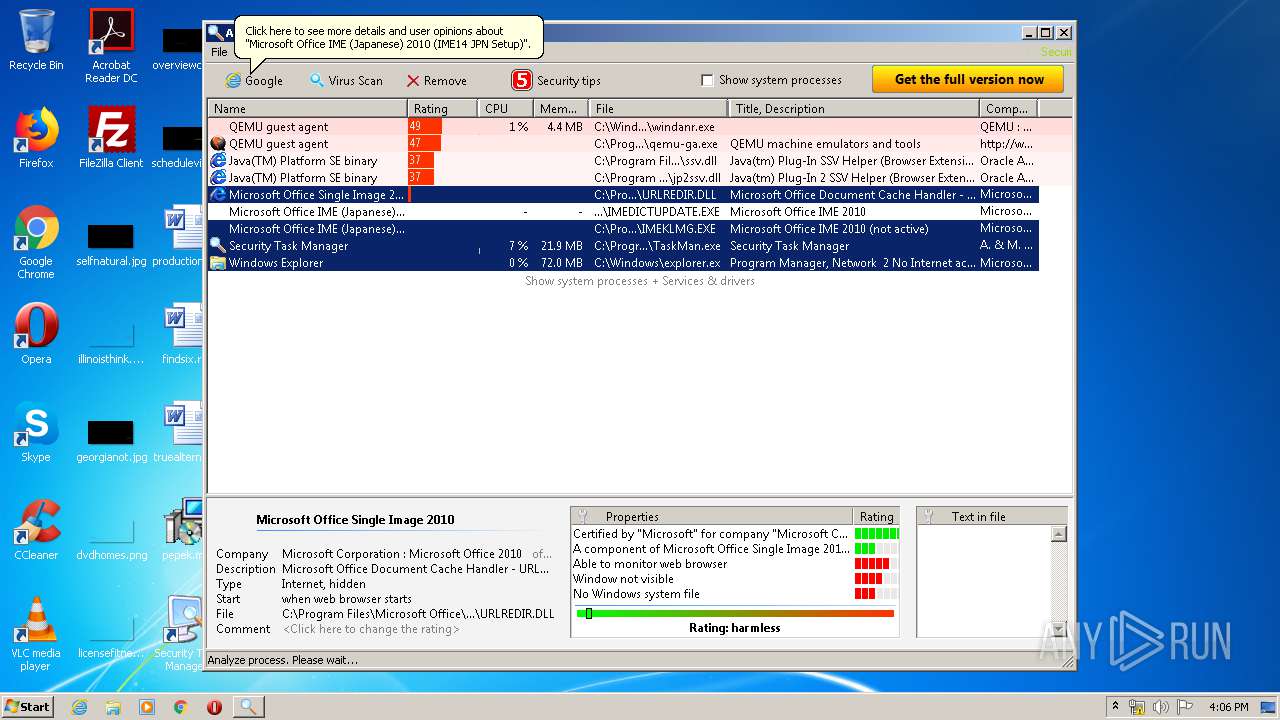
Task: Open Firefox desktop shortcut
Action: pos(36,137)
